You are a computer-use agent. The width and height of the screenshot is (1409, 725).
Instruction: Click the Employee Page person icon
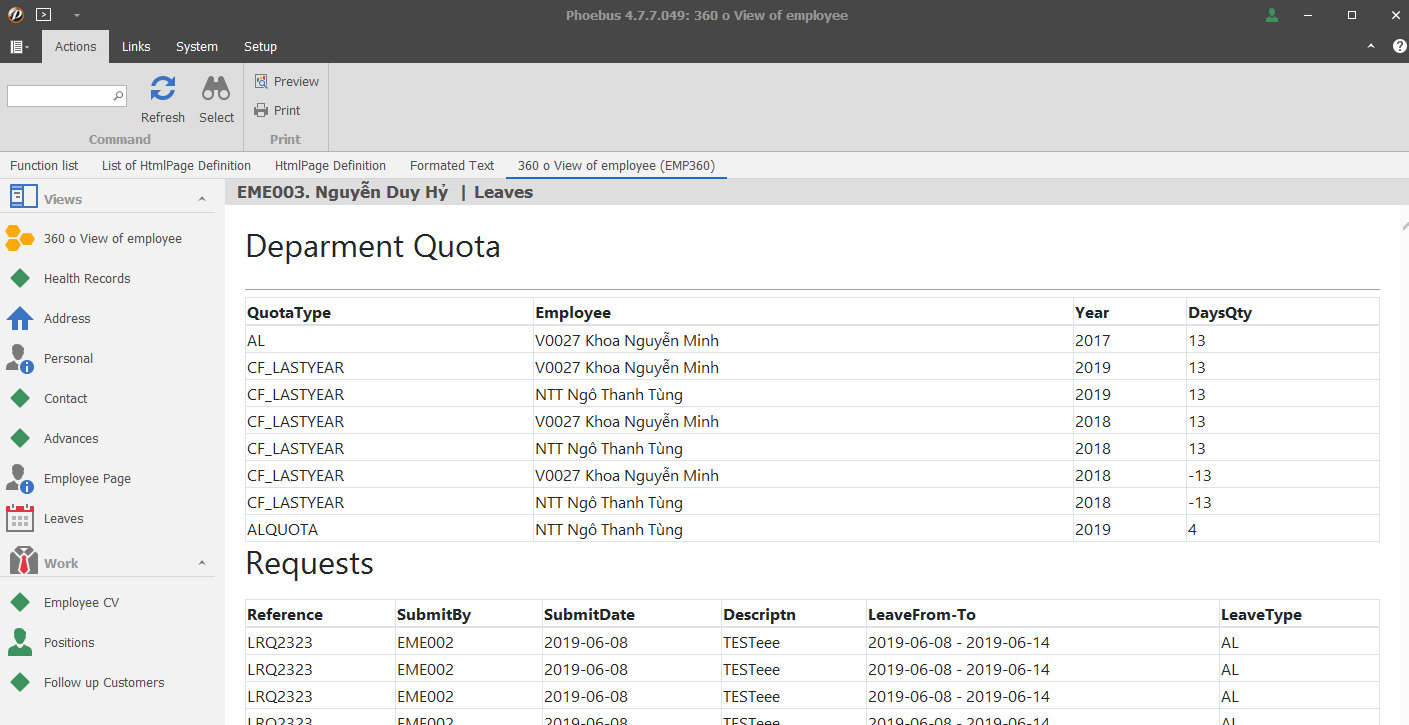tap(20, 479)
